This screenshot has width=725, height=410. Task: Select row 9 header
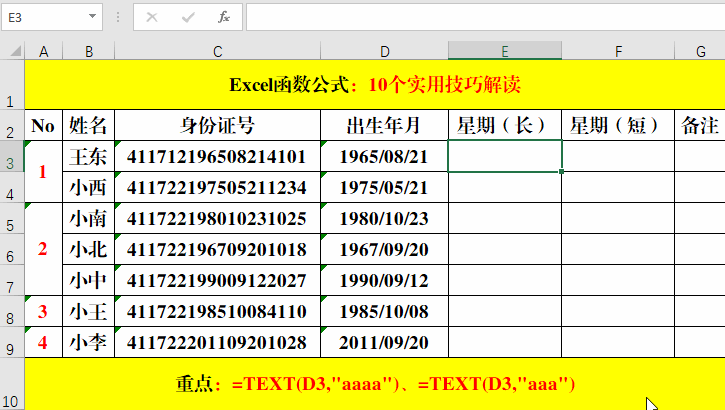tap(12, 342)
